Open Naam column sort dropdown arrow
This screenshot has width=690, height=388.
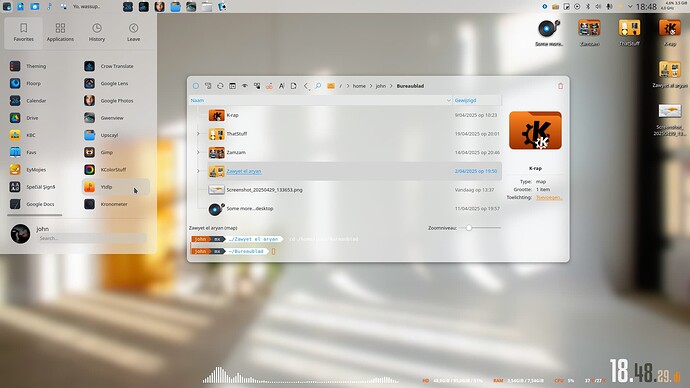point(448,100)
